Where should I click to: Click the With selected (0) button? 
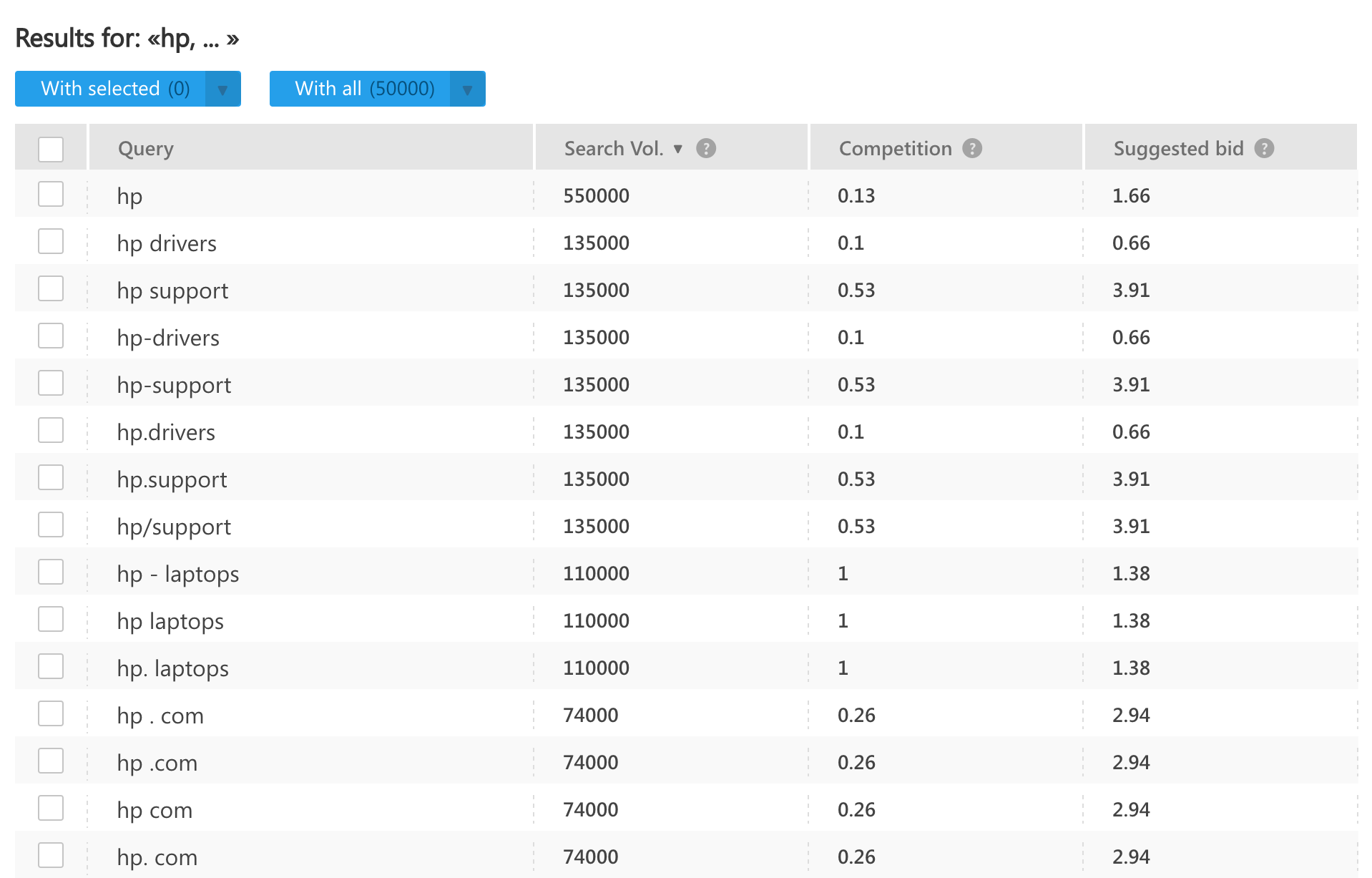[110, 89]
